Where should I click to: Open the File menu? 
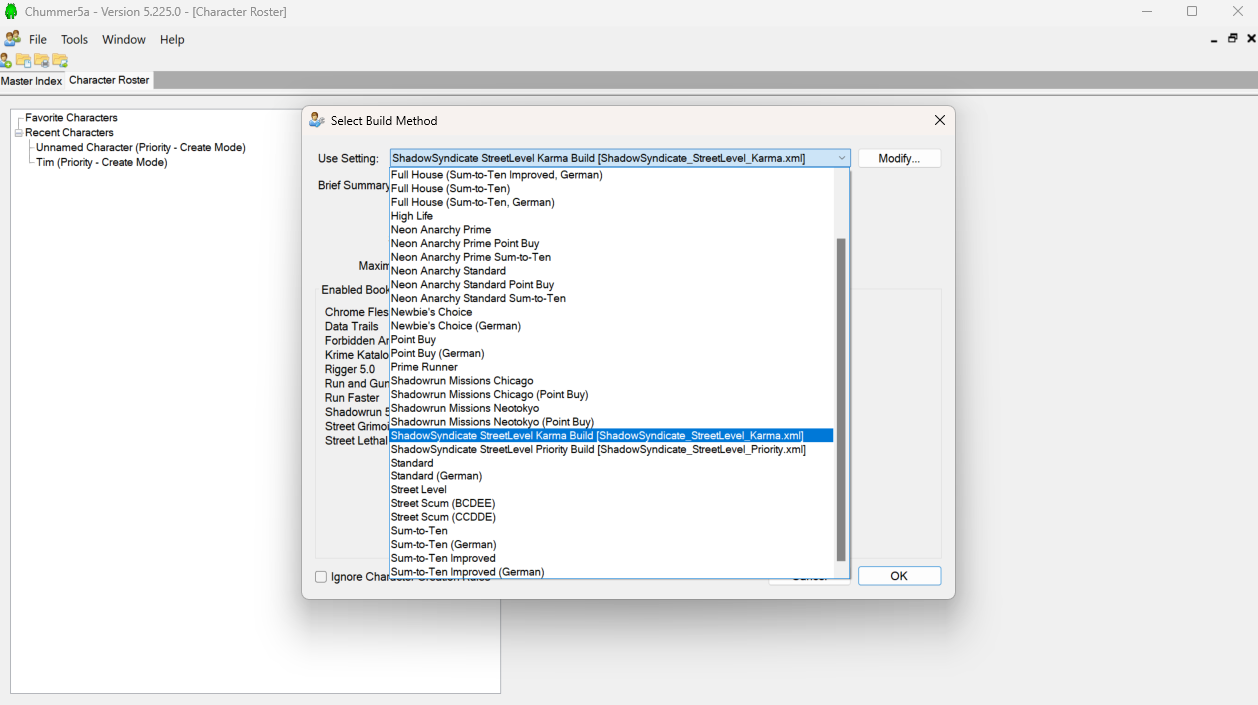(x=38, y=40)
